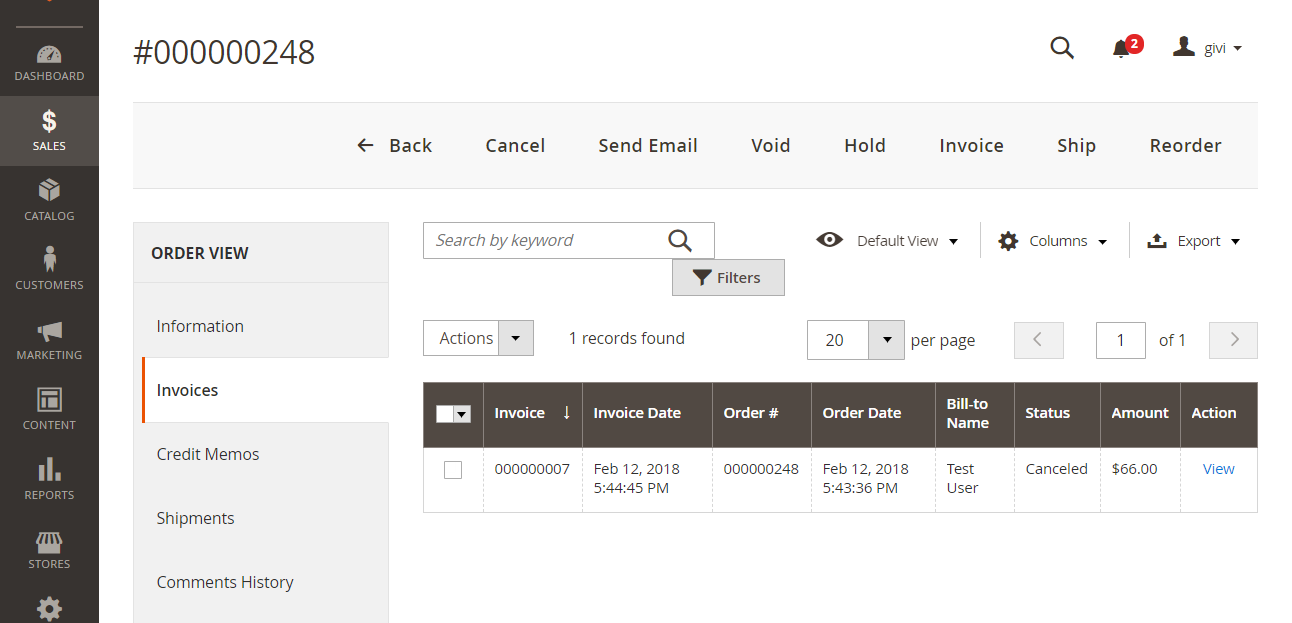Click the Cancel order button

tap(515, 145)
